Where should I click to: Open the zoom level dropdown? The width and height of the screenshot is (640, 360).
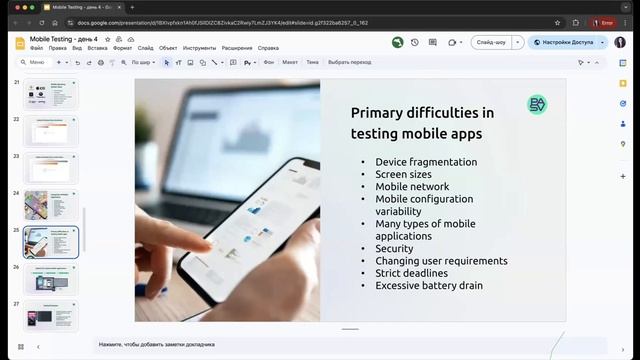[x=143, y=62]
